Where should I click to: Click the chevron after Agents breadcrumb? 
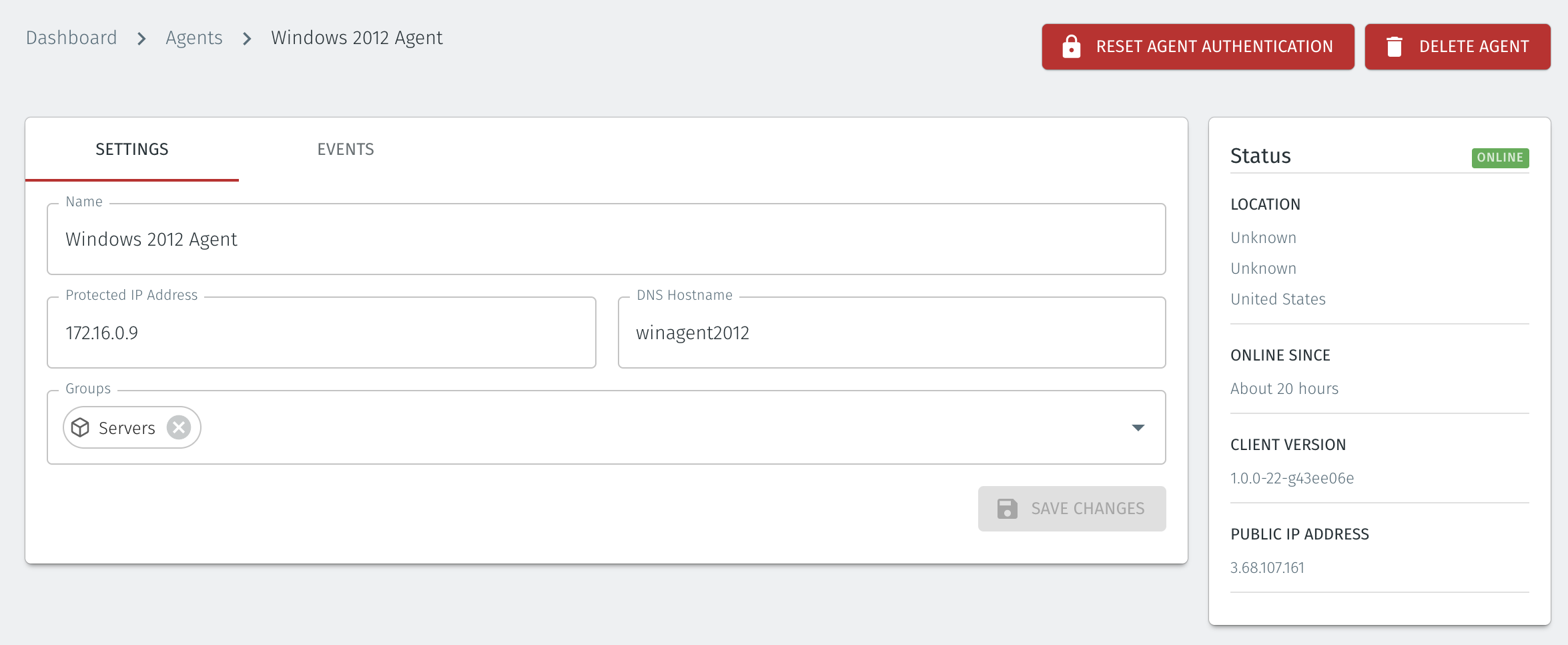click(247, 39)
